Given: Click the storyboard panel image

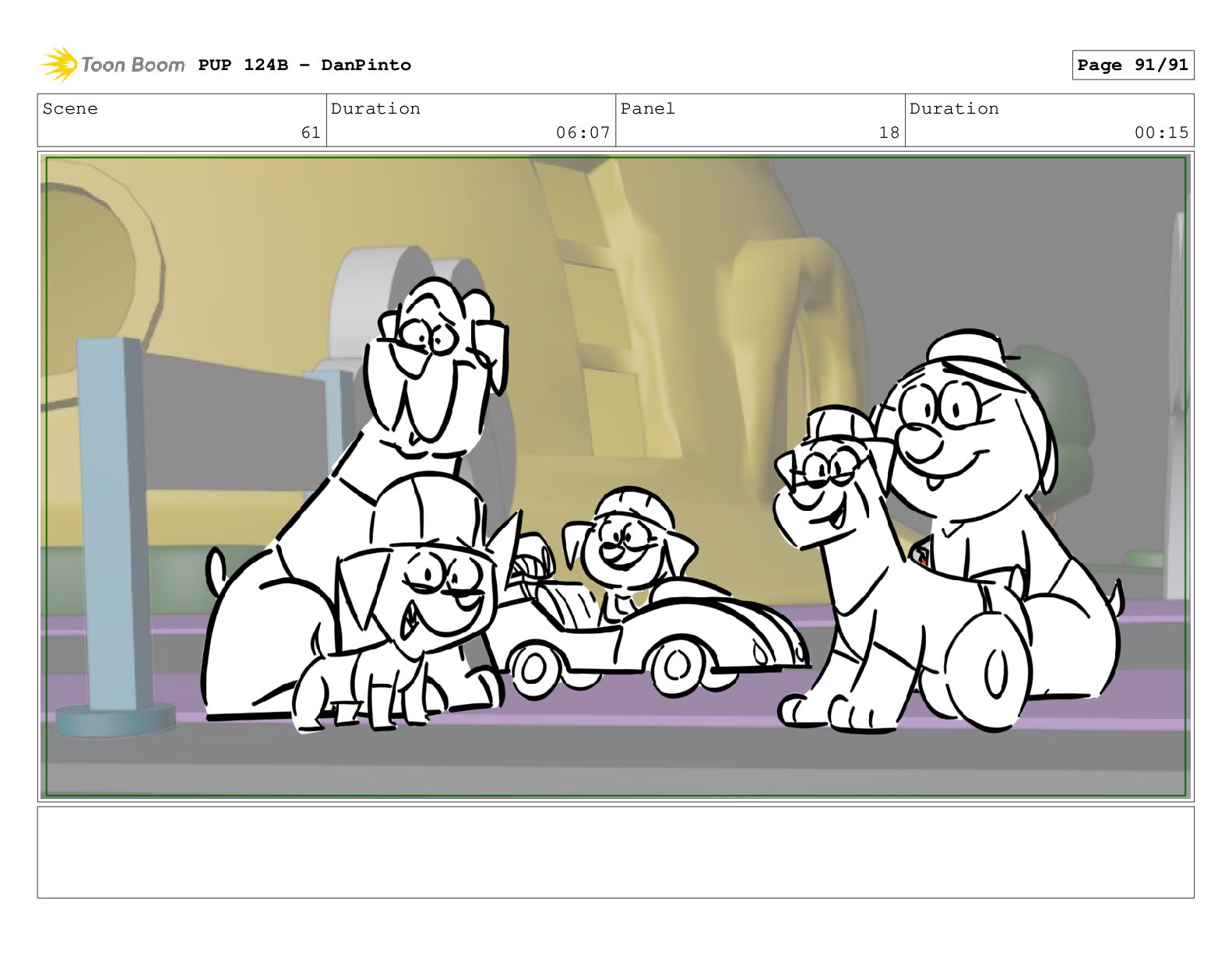Looking at the screenshot, I should pyautogui.click(x=616, y=477).
